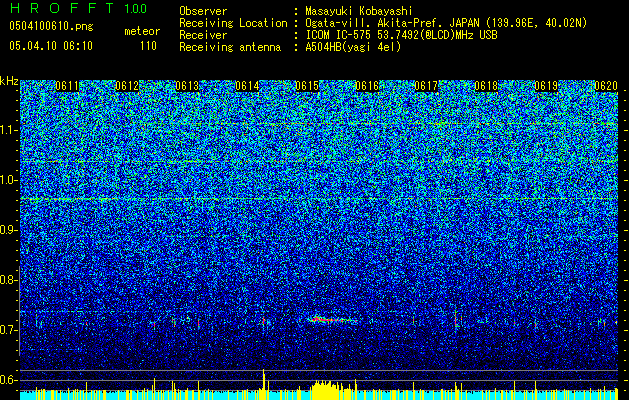Click the HROFFT 1.0.0 title text
Screen dimensions: 629x400
pyautogui.click(x=78, y=8)
